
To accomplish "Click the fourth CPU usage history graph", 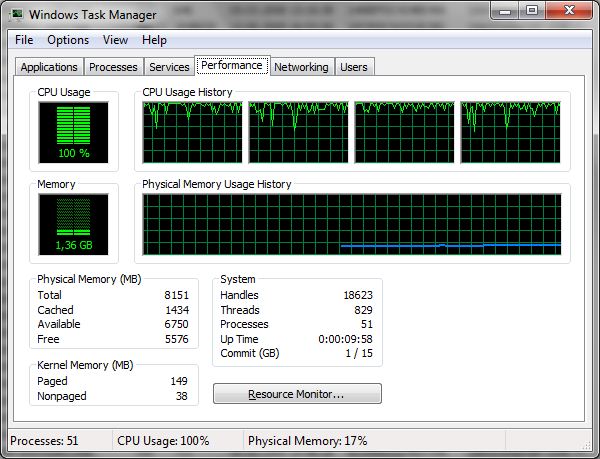I will [x=510, y=132].
